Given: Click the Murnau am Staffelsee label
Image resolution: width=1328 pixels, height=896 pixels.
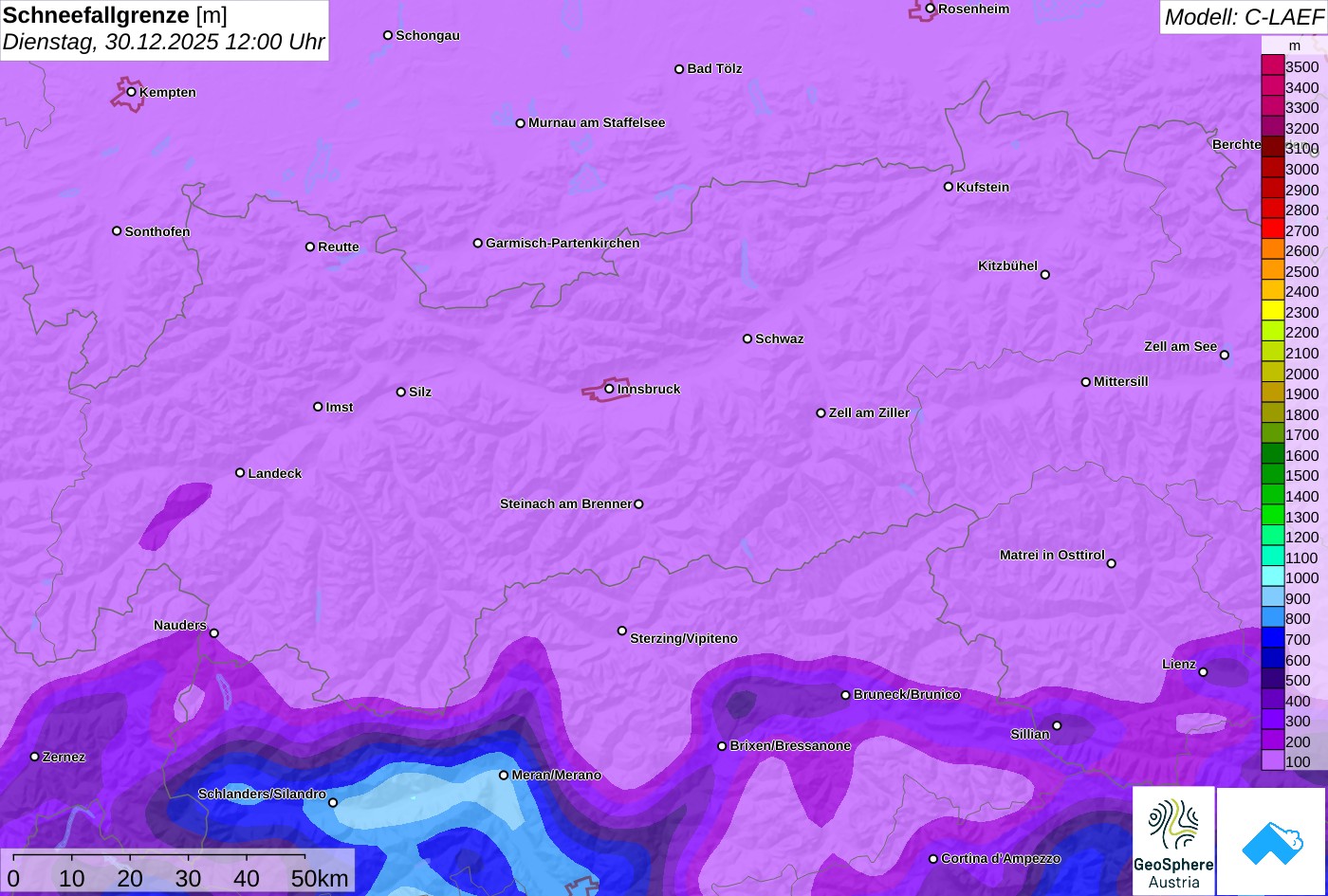Looking at the screenshot, I should (597, 123).
